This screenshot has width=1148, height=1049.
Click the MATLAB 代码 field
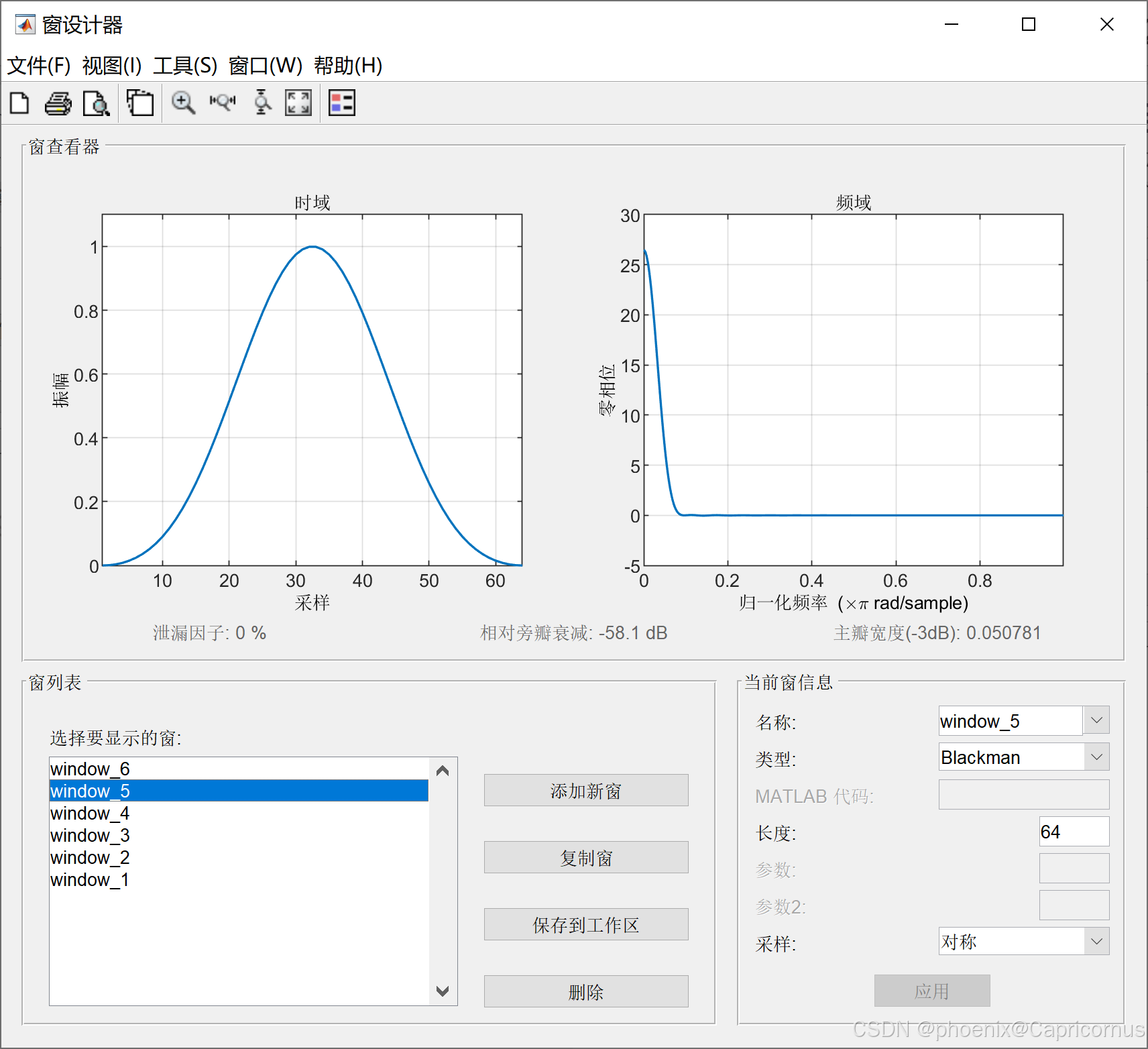(x=1024, y=795)
